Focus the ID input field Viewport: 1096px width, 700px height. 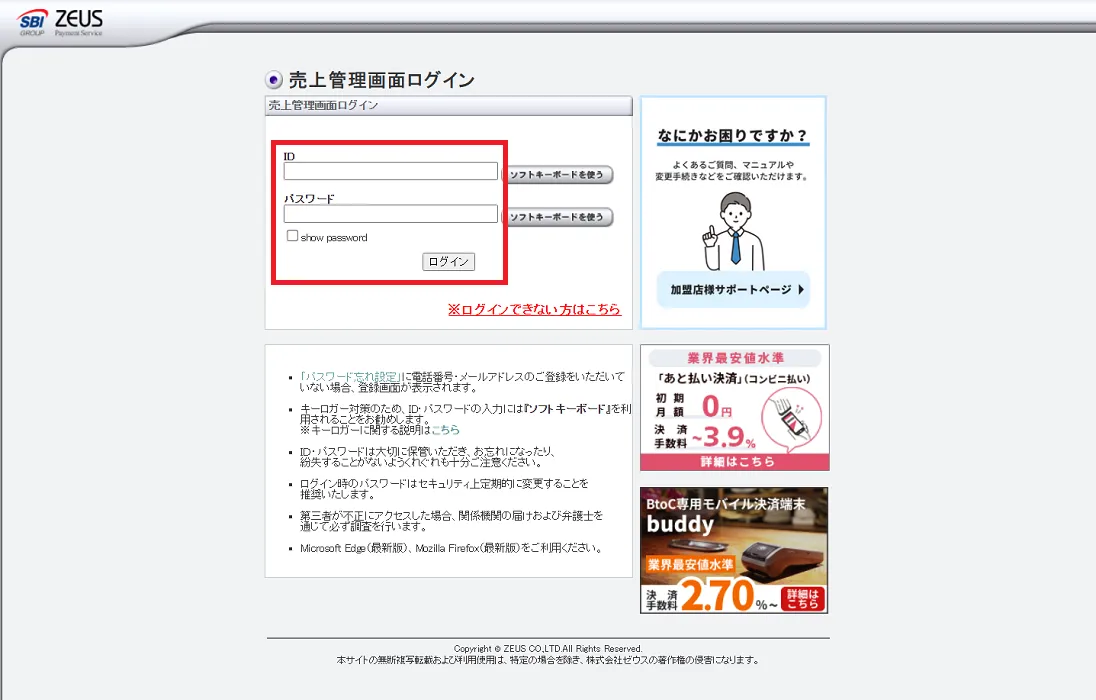[x=390, y=171]
